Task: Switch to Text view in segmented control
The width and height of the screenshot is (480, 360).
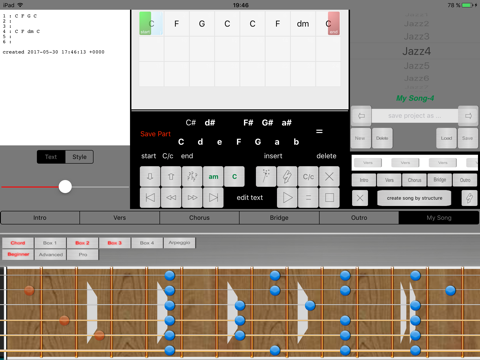Action: point(51,157)
